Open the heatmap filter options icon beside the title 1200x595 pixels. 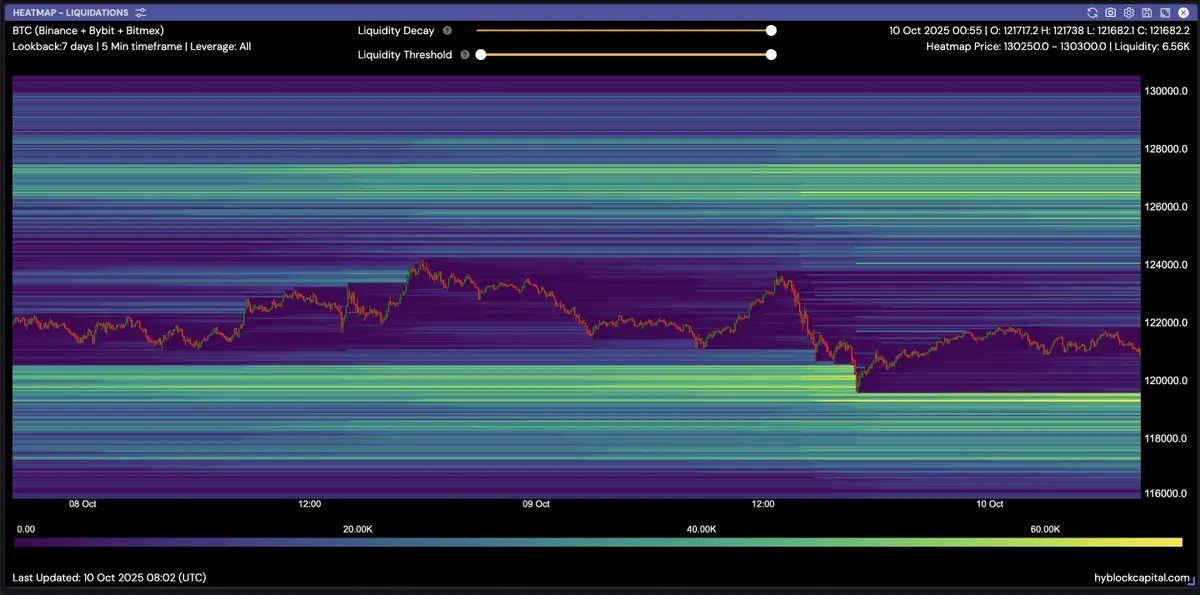point(140,12)
